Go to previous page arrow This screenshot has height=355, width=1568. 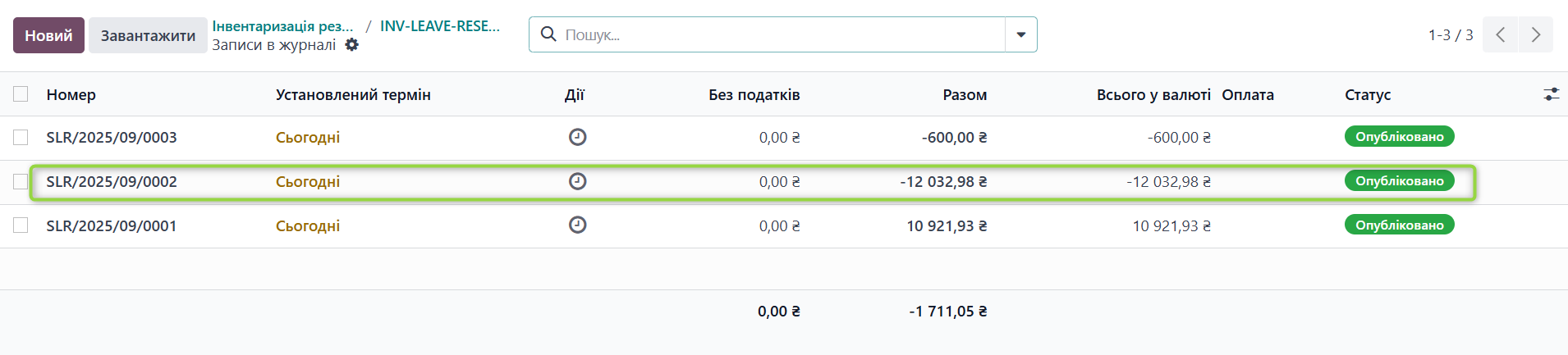(1500, 35)
